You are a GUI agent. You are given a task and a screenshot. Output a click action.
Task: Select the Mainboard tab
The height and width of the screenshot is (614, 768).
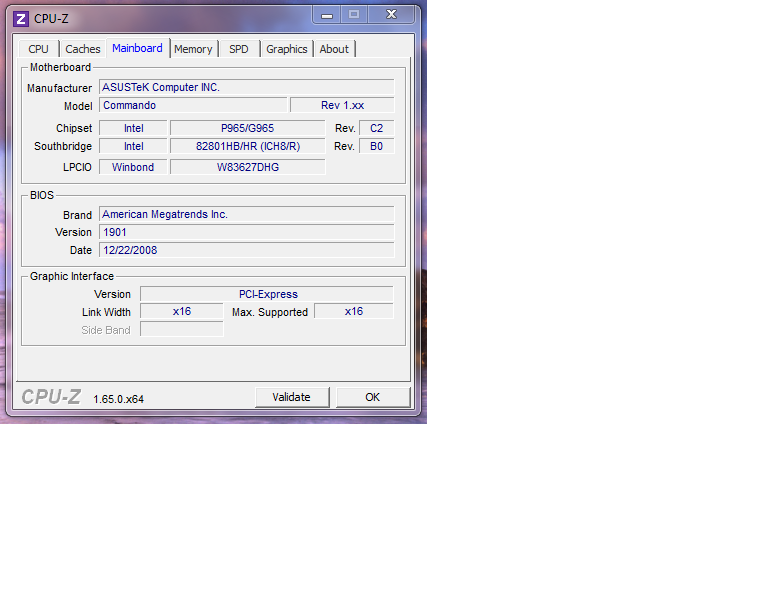click(137, 48)
